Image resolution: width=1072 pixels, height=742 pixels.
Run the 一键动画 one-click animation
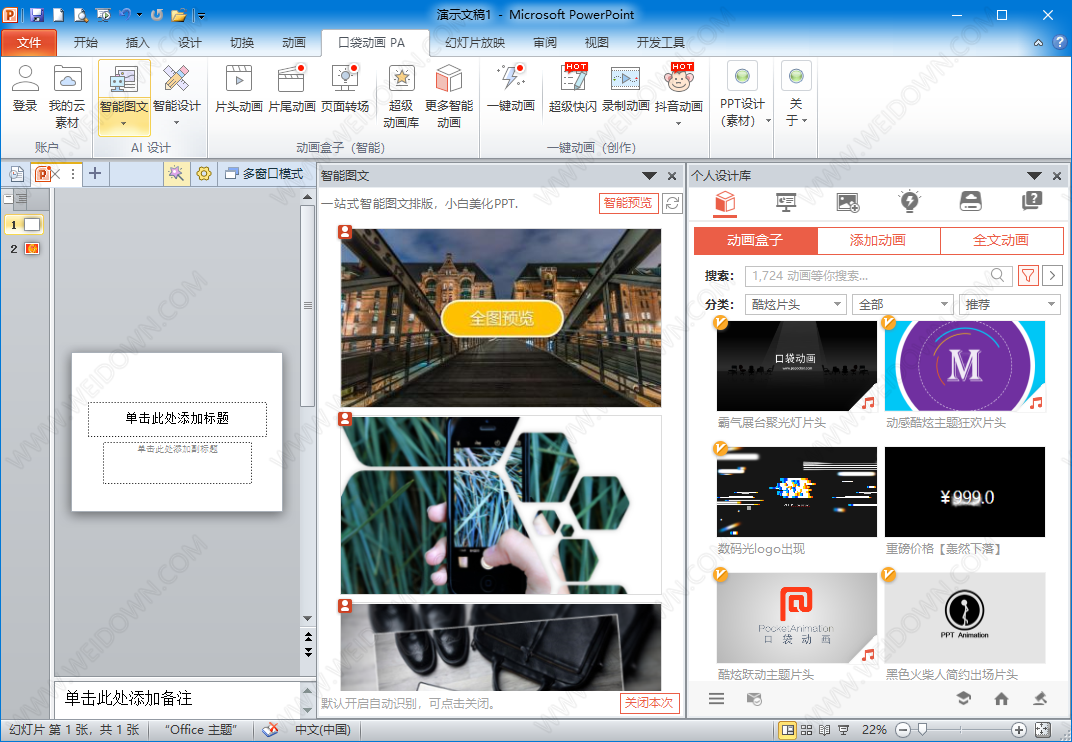[x=511, y=89]
